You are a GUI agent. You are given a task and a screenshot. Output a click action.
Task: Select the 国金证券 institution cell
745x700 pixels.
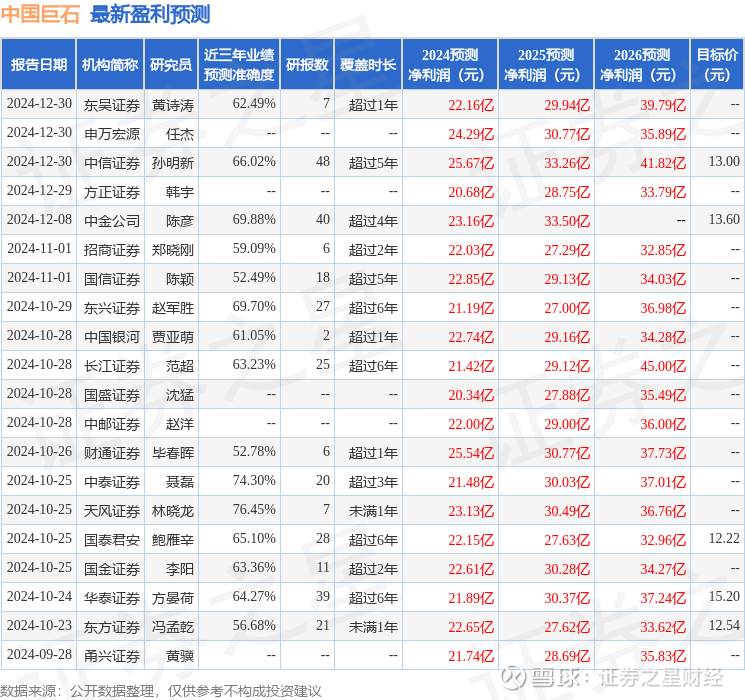[112, 569]
